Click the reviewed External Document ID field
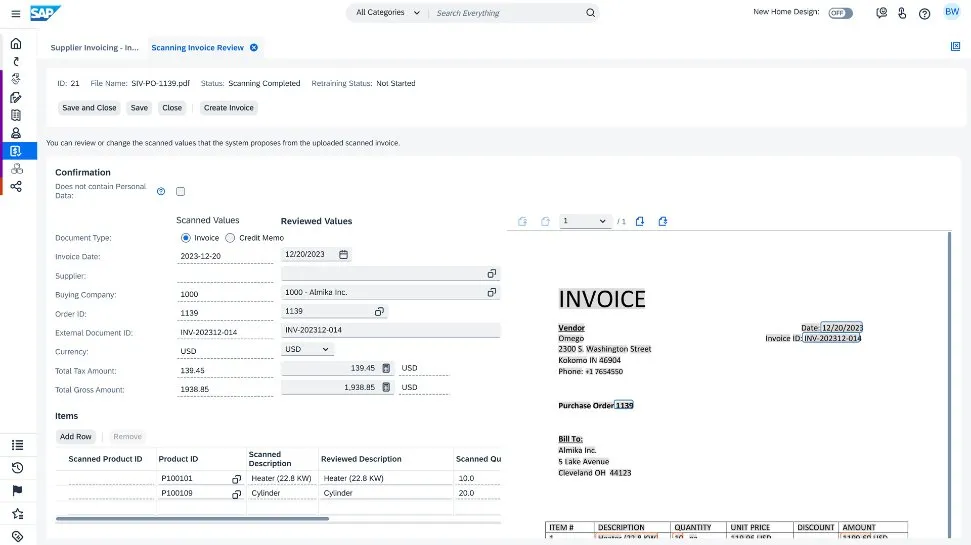This screenshot has height=545, width=971. (x=391, y=330)
